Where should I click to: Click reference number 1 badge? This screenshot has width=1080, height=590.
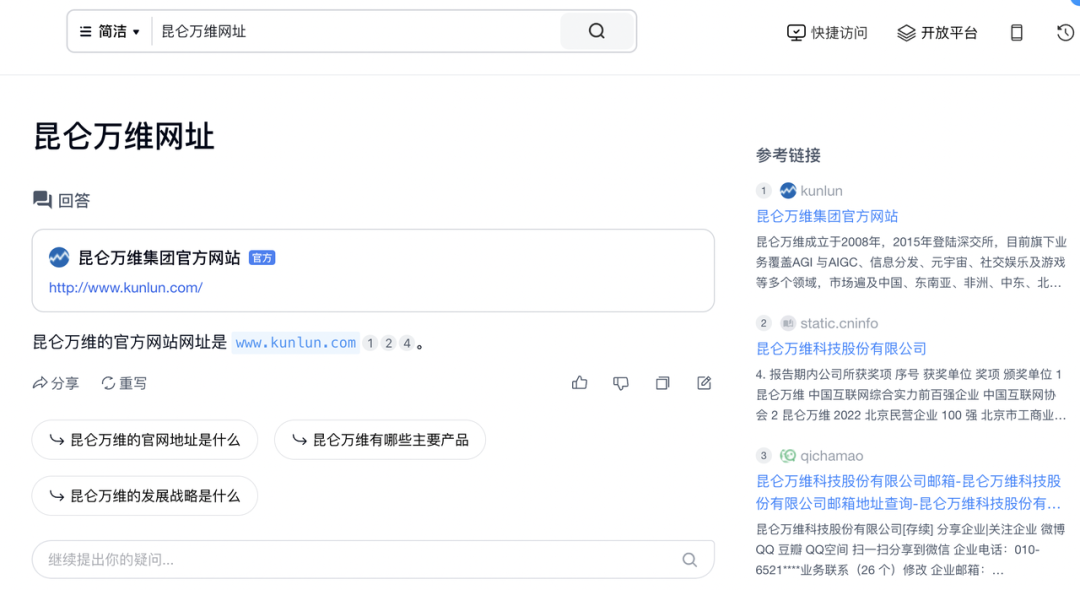coord(763,191)
